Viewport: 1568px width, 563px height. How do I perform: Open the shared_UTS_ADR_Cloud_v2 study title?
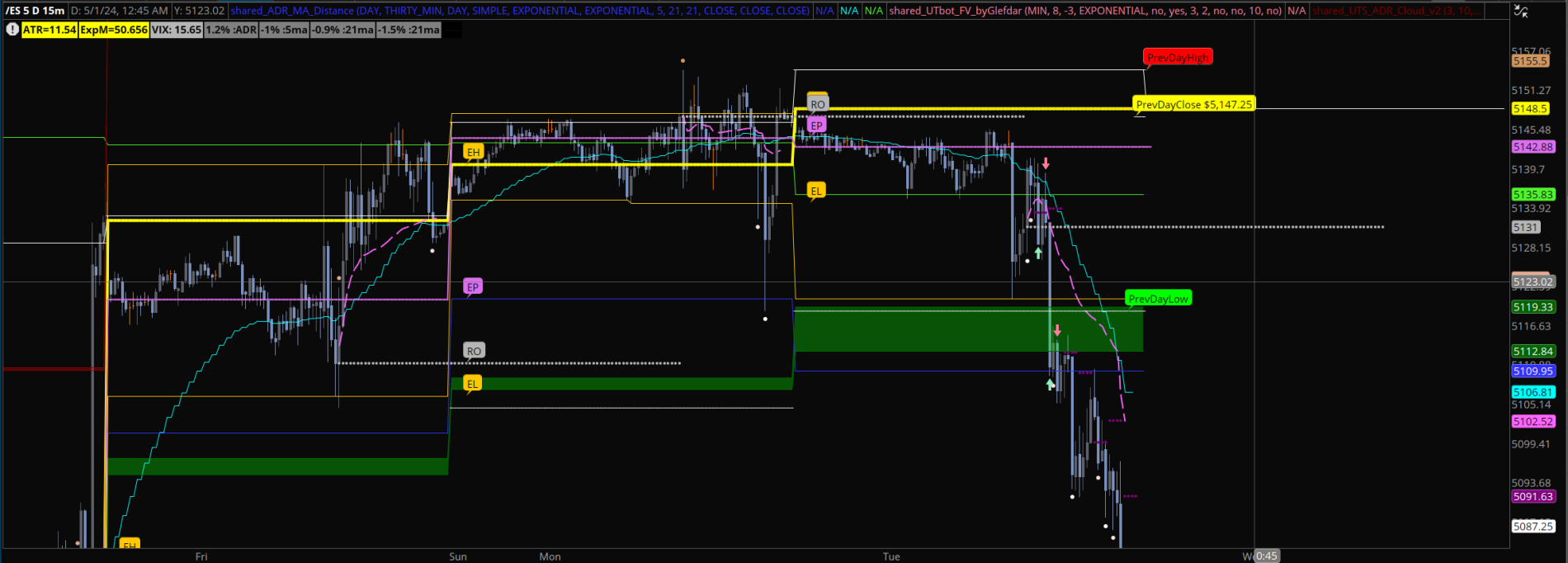[x=1396, y=11]
